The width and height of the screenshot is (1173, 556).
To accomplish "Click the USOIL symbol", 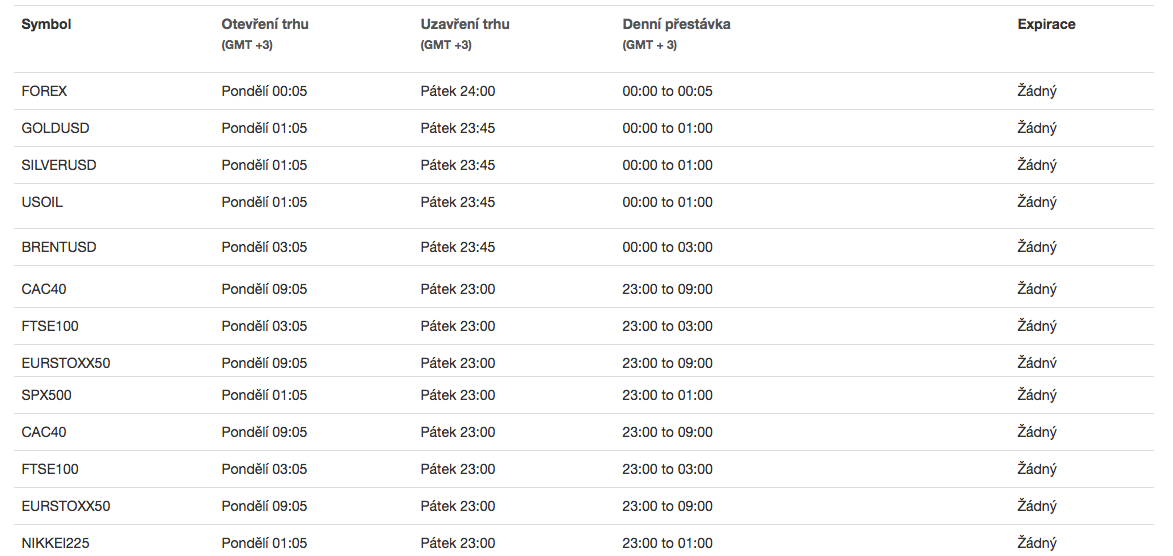I will tap(43, 203).
